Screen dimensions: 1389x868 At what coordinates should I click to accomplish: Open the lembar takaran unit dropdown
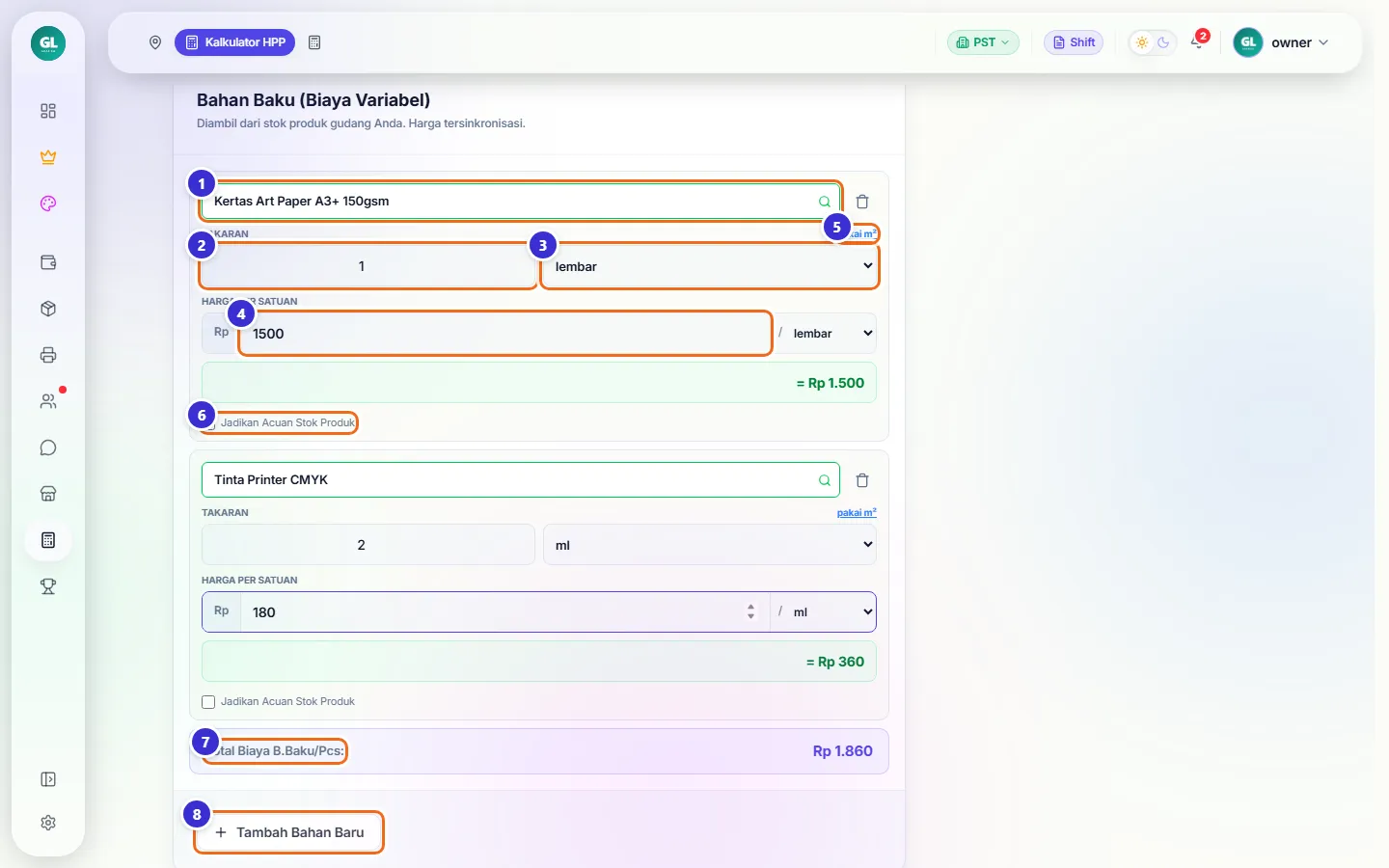[710, 266]
